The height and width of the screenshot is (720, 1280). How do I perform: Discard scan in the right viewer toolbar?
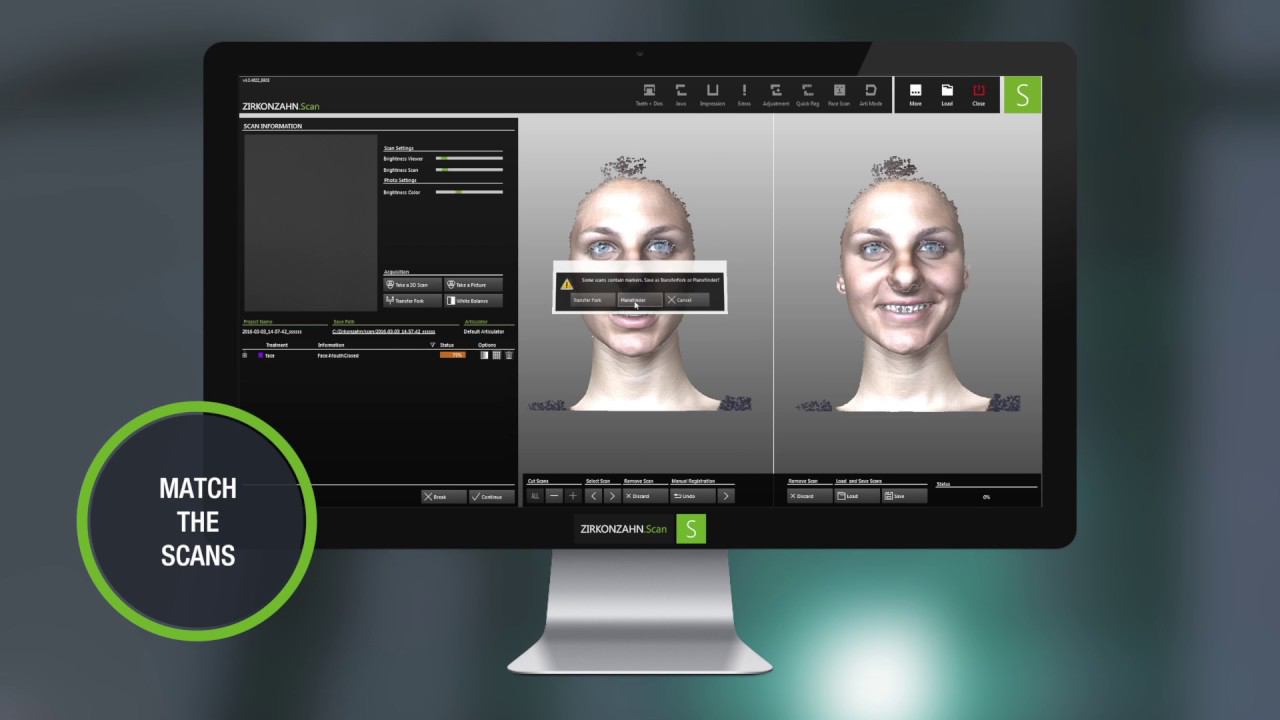[x=809, y=496]
